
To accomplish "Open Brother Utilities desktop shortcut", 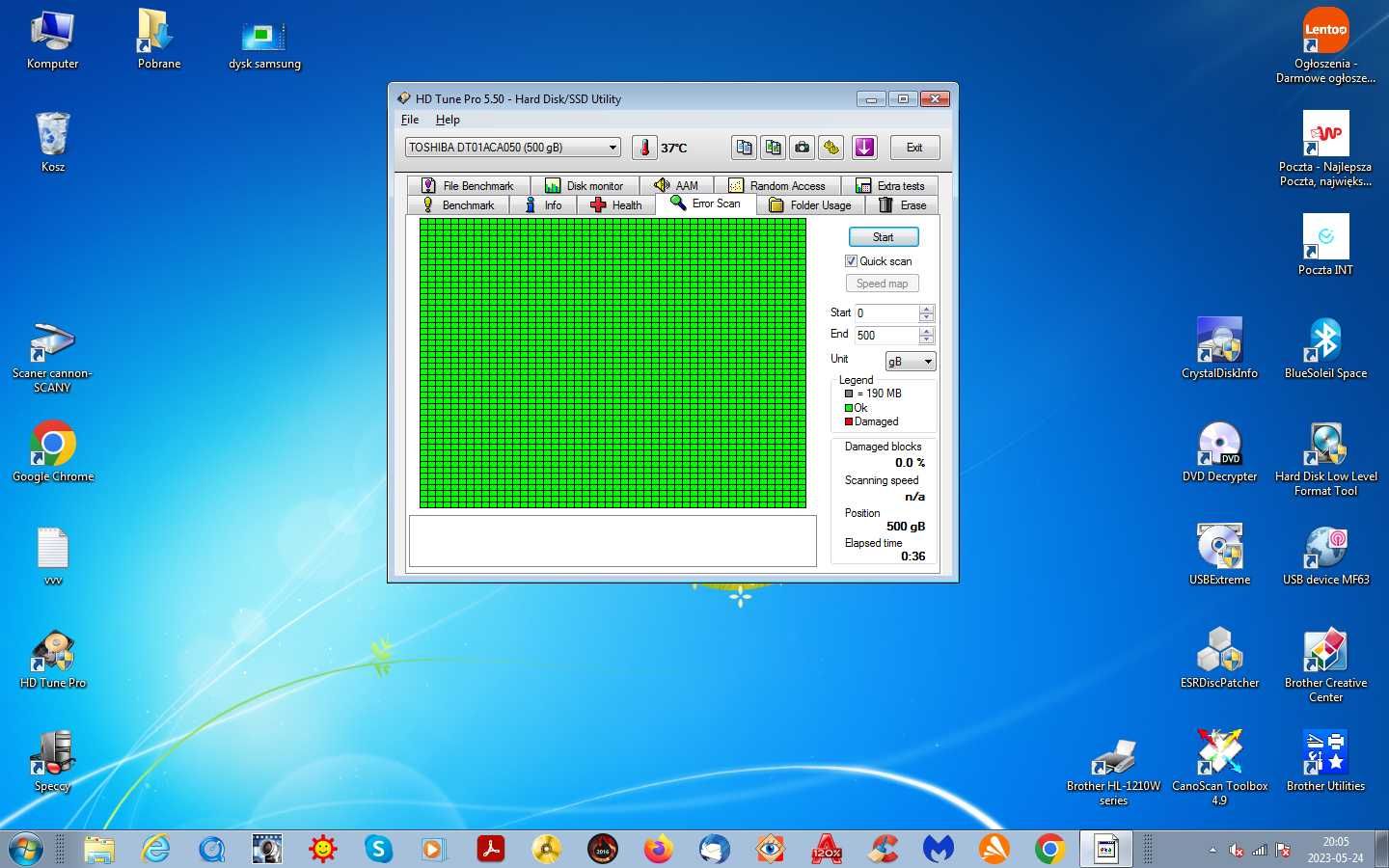I will pos(1325,761).
